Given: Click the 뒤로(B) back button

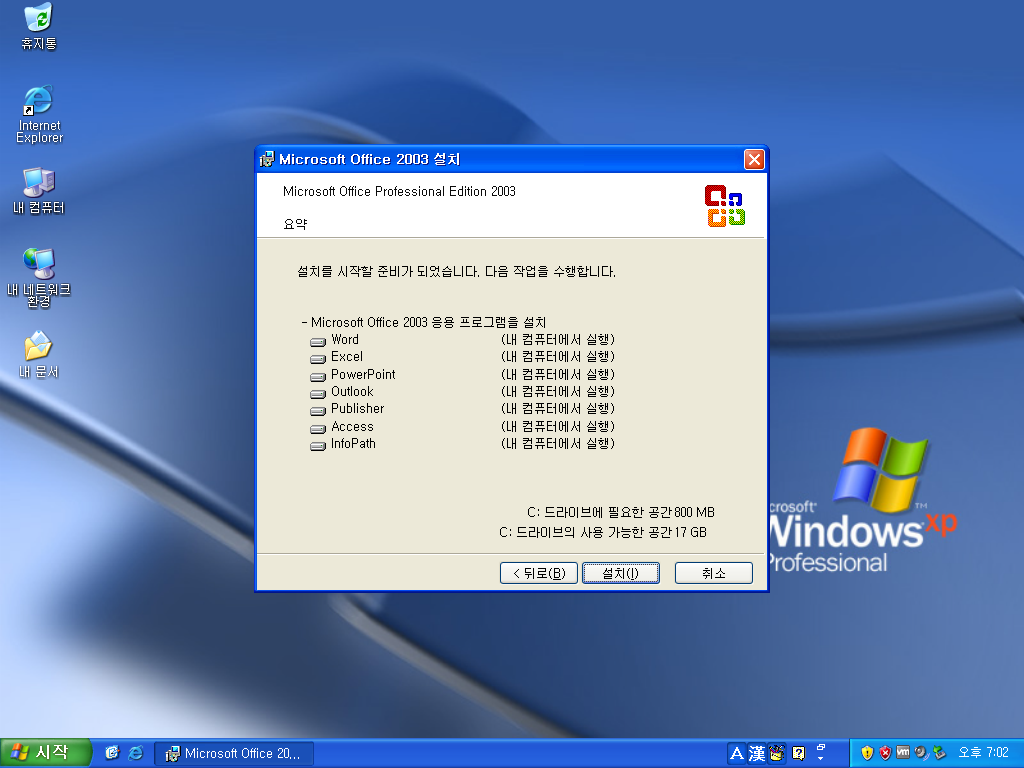Looking at the screenshot, I should pyautogui.click(x=539, y=573).
